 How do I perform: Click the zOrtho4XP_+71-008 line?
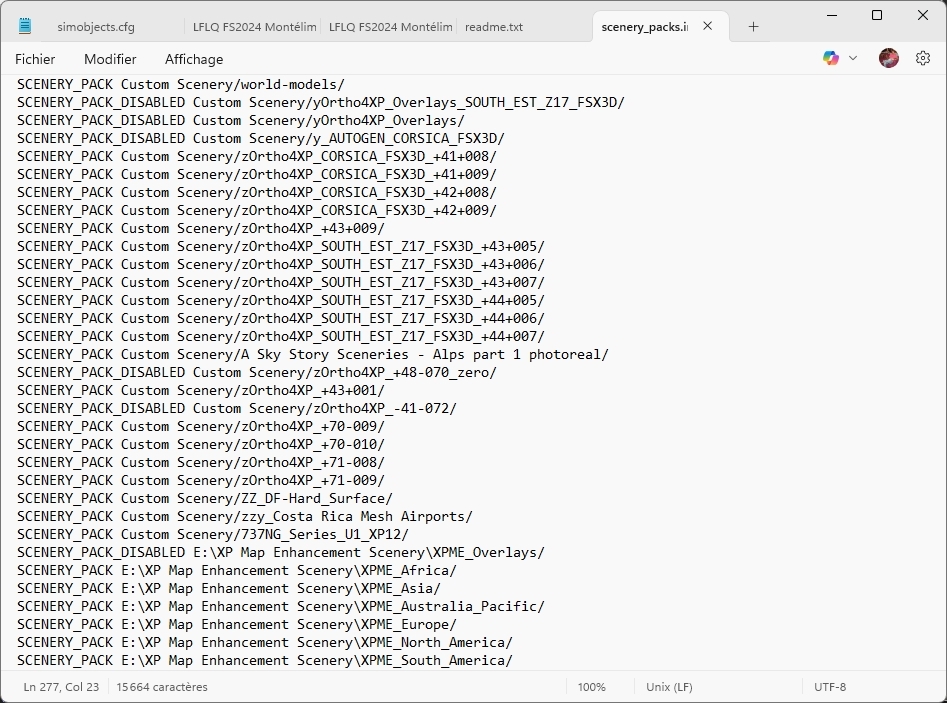tap(201, 462)
